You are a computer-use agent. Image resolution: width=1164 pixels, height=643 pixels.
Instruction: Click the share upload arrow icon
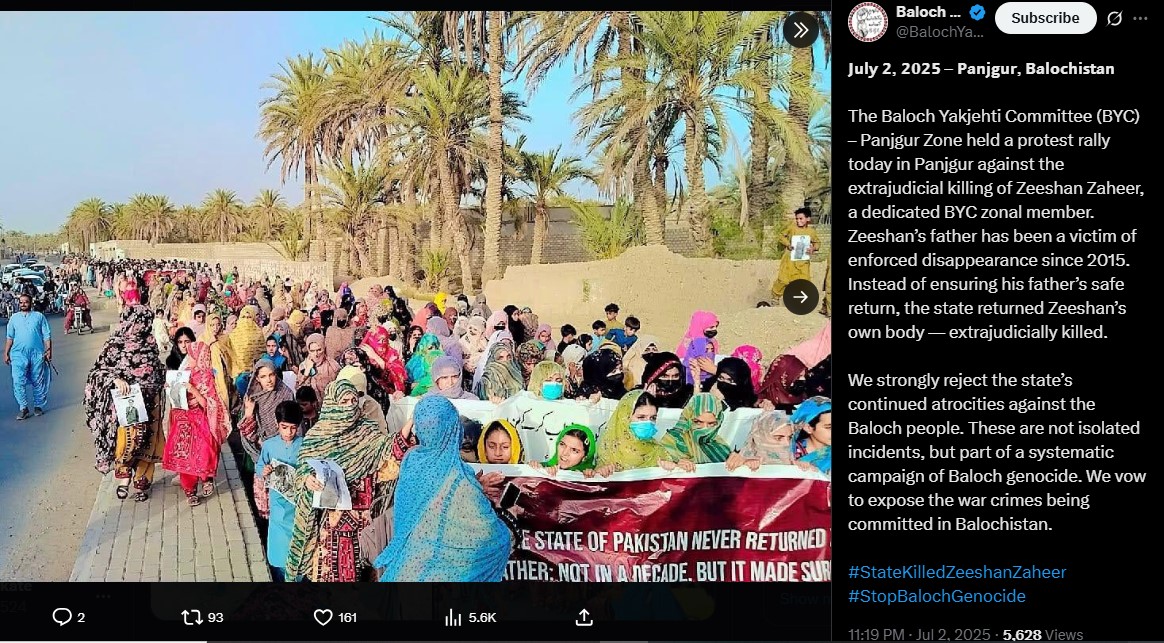(584, 617)
